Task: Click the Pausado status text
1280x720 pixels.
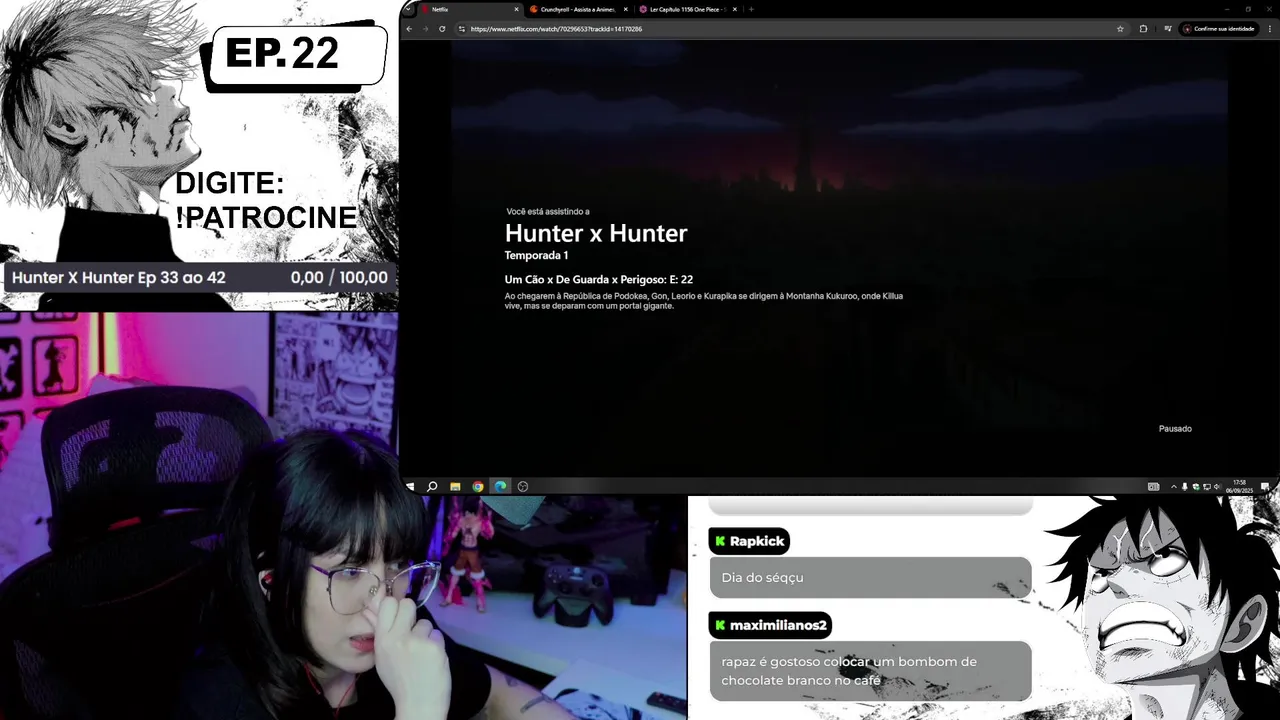Action: [1175, 429]
